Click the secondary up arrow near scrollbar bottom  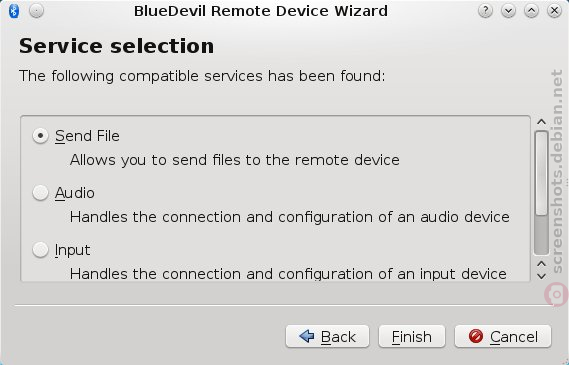541,263
